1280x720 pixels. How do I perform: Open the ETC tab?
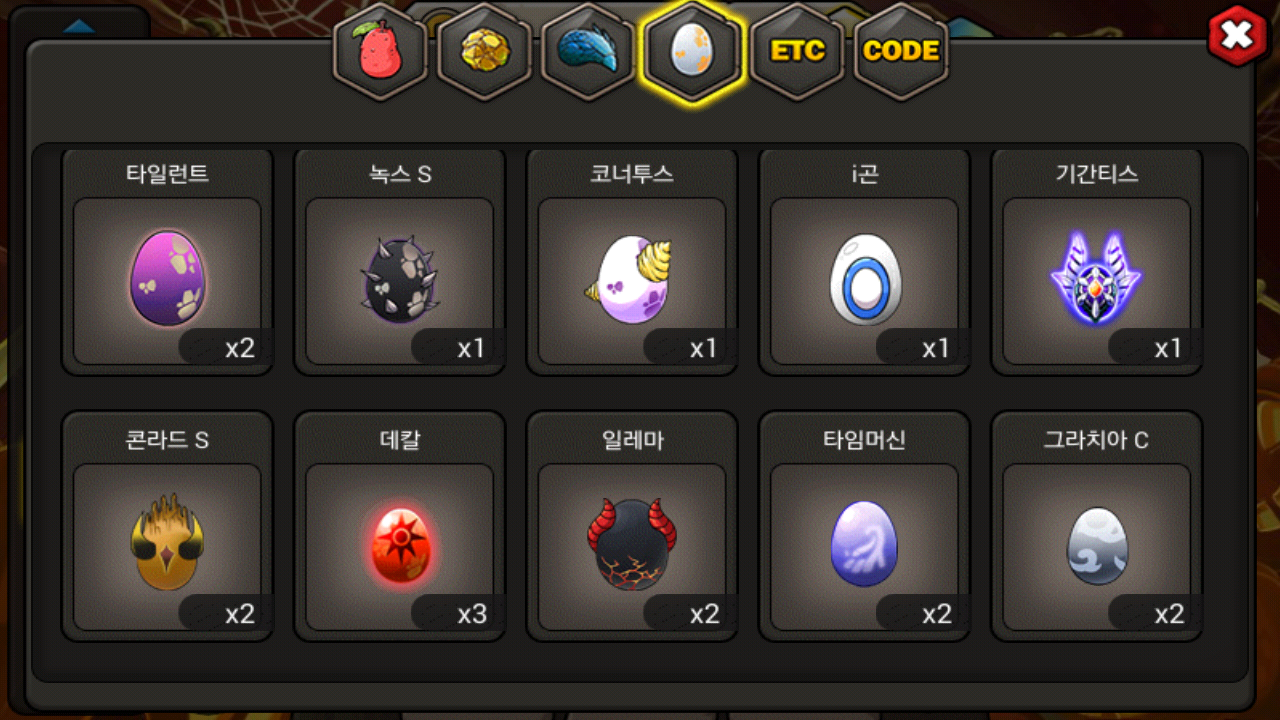pyautogui.click(x=797, y=52)
